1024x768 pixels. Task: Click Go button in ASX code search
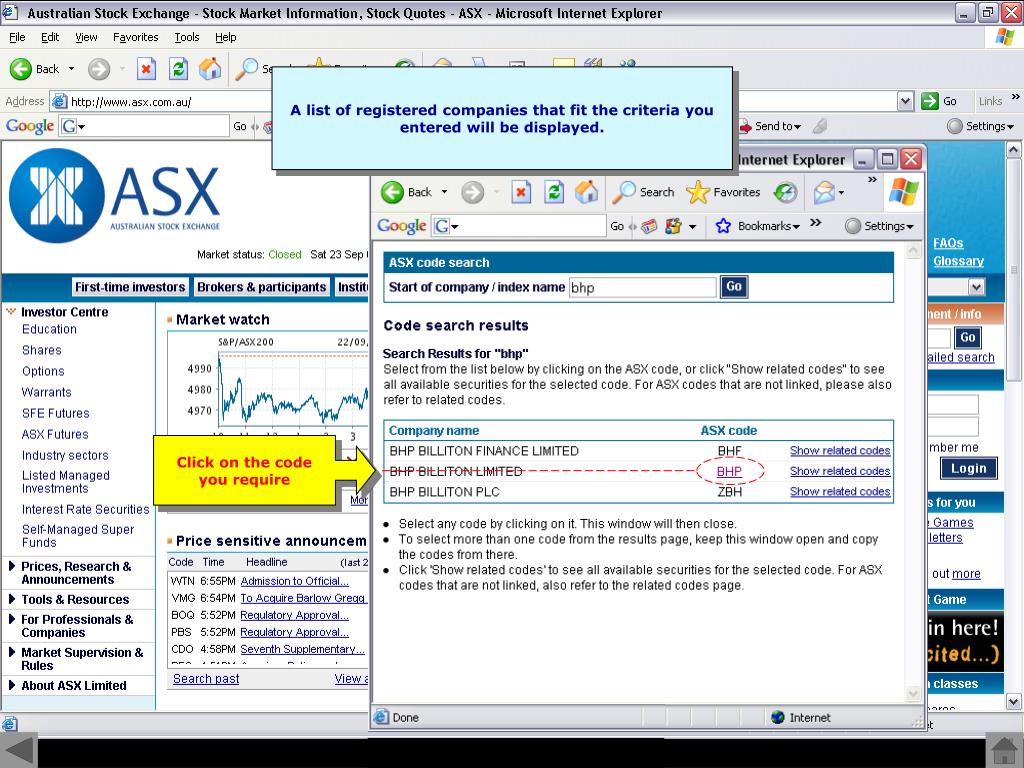point(734,287)
